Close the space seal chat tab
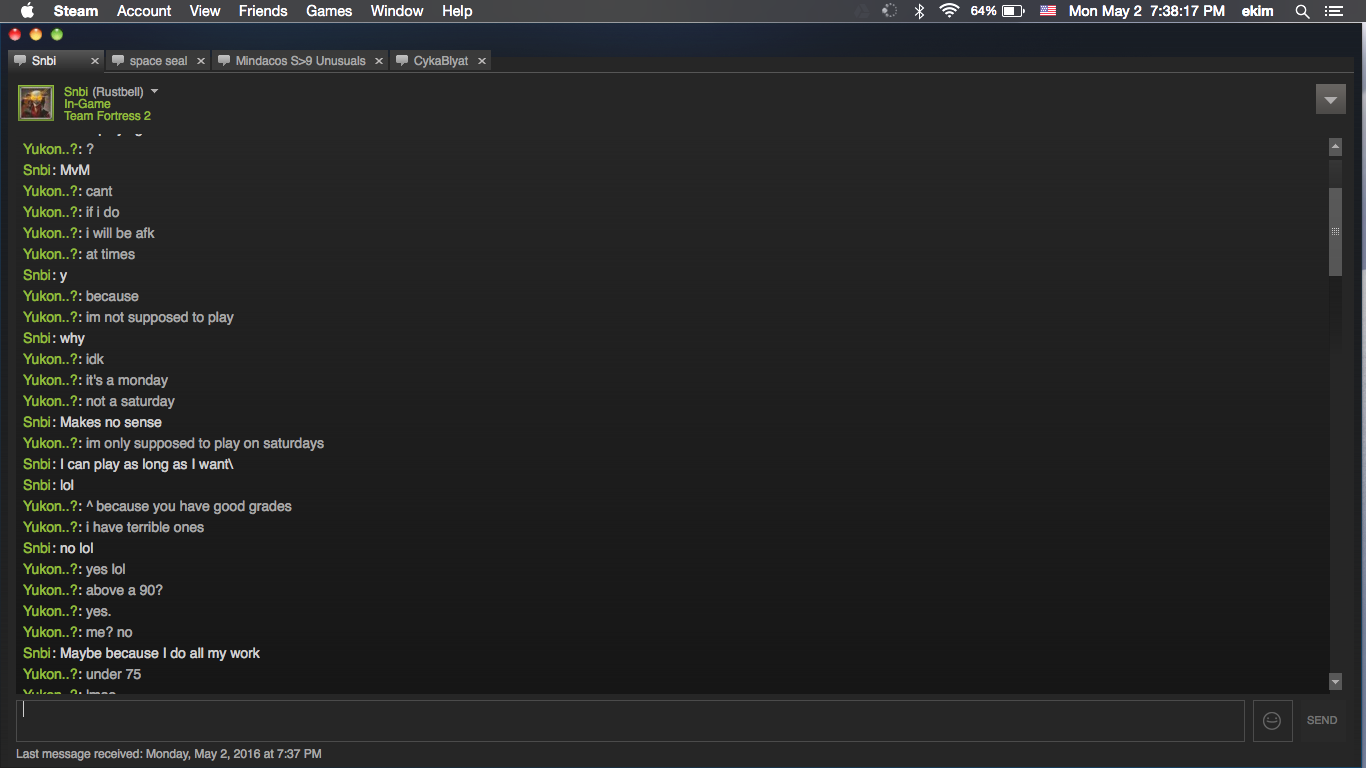1366x768 pixels. point(200,61)
